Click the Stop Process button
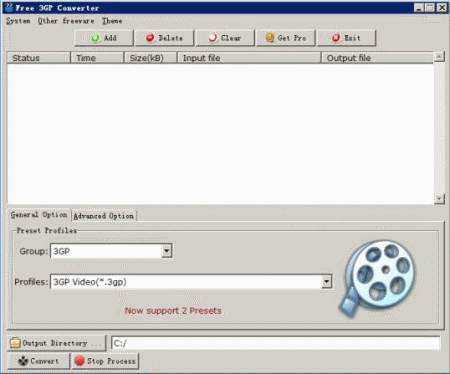The image size is (450, 374). pyautogui.click(x=105, y=361)
